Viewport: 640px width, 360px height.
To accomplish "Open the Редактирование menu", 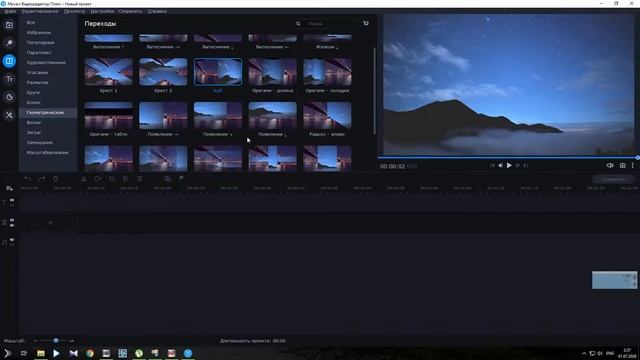I will (40, 11).
